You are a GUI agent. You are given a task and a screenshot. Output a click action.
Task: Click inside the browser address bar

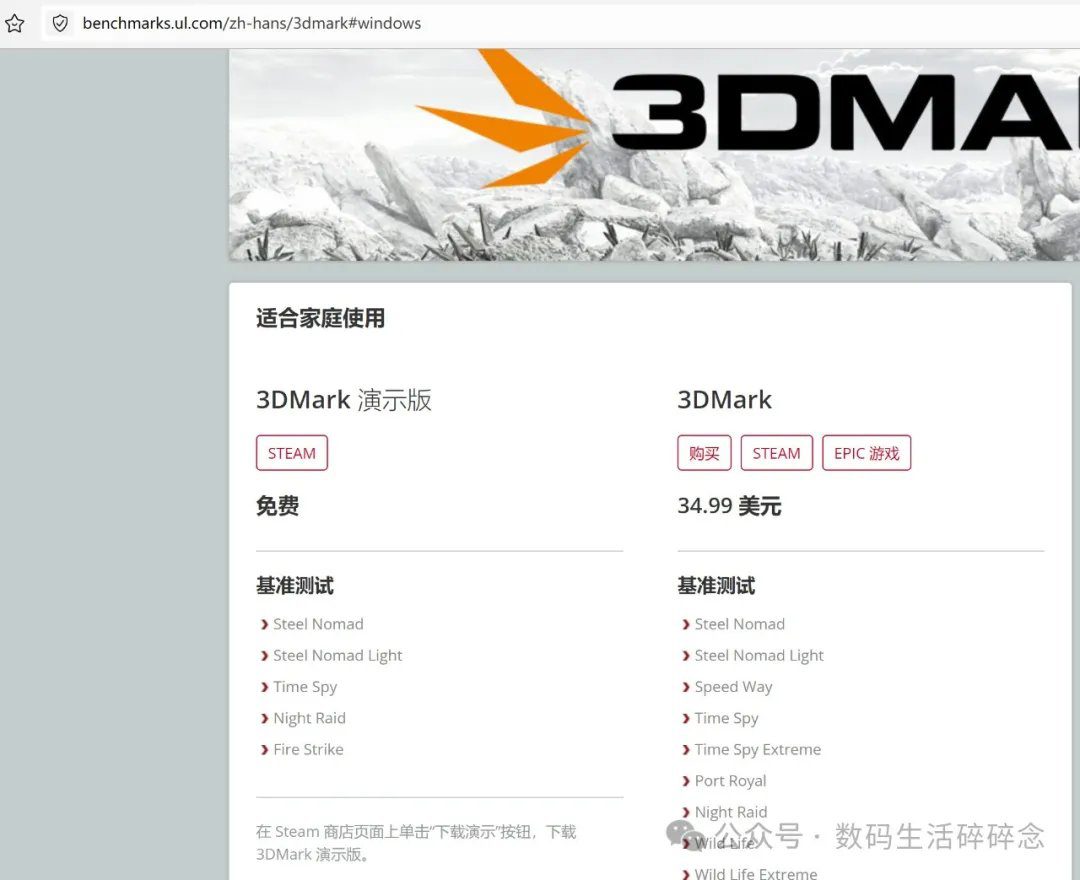click(300, 22)
